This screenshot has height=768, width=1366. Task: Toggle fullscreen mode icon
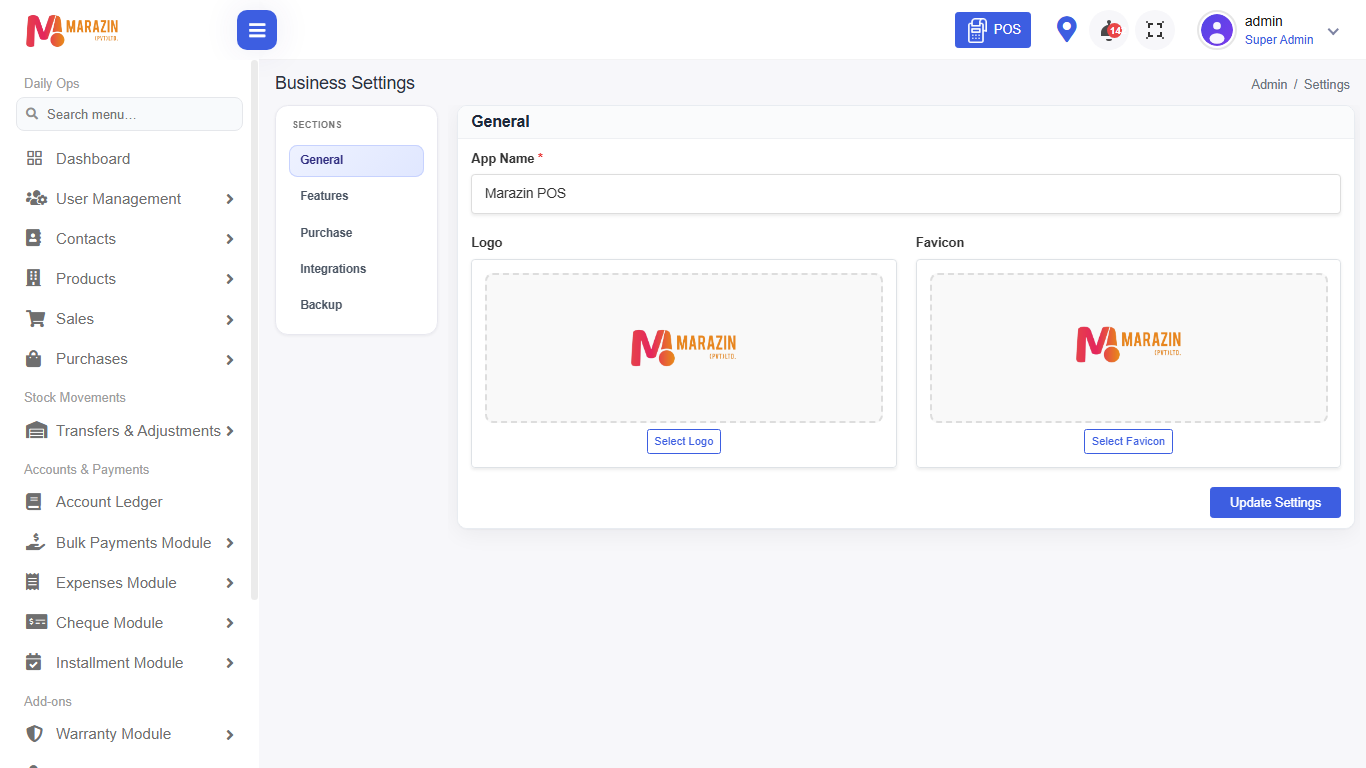(x=1155, y=30)
